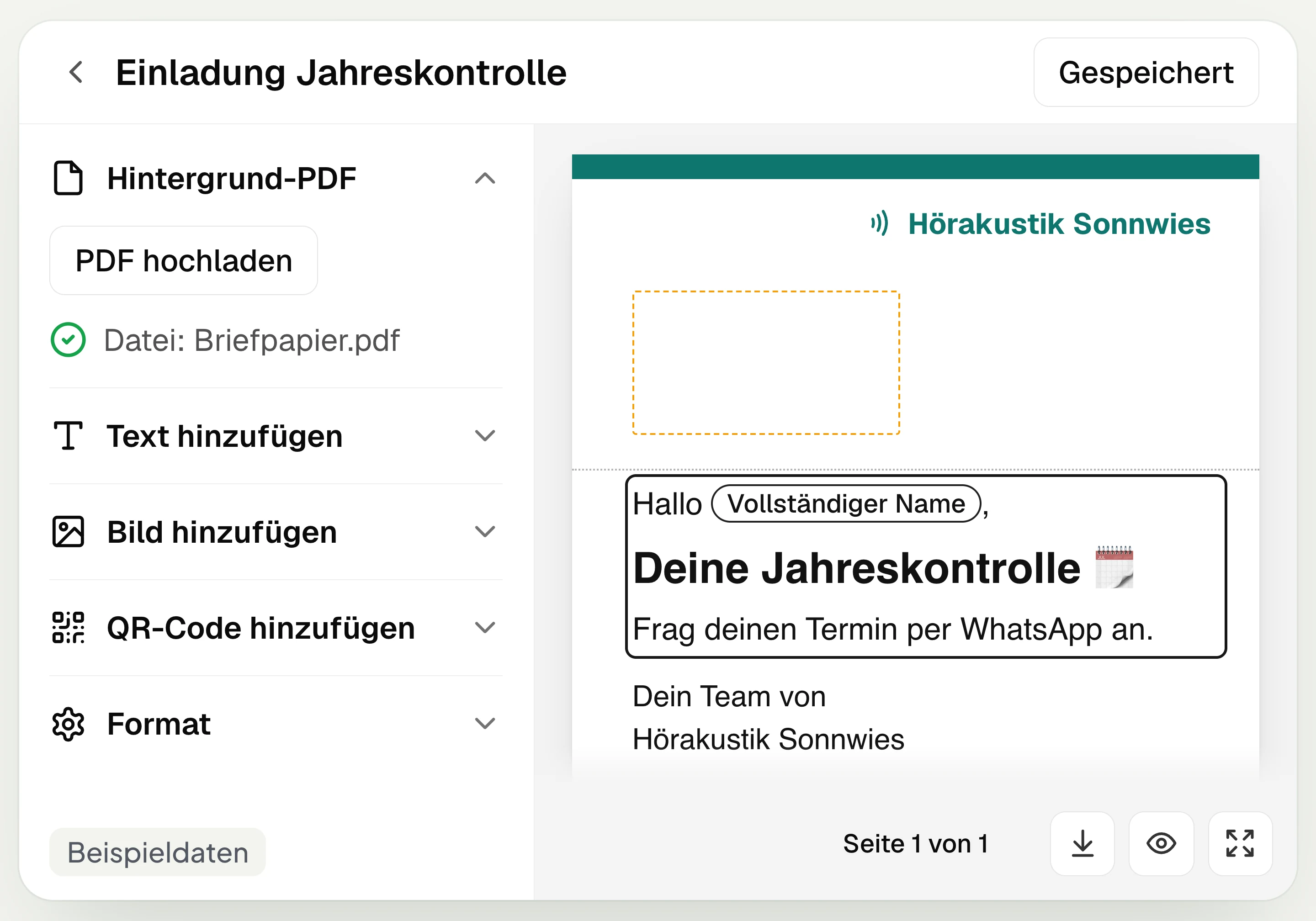Click the QR-Code hinzufügen label

click(261, 628)
